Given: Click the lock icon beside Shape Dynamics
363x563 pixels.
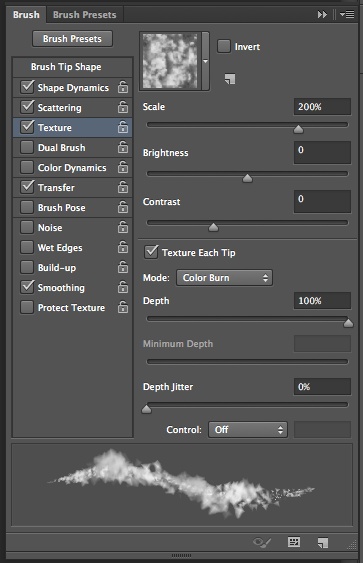Looking at the screenshot, I should [x=123, y=87].
